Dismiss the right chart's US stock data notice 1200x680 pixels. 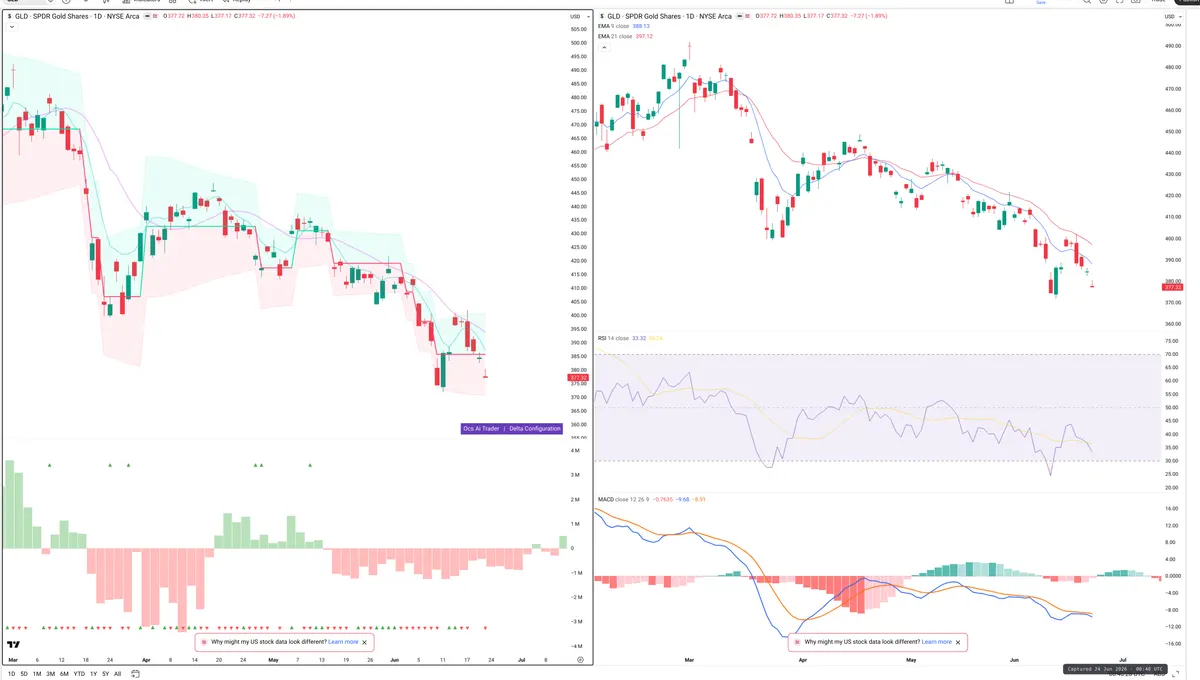click(959, 642)
